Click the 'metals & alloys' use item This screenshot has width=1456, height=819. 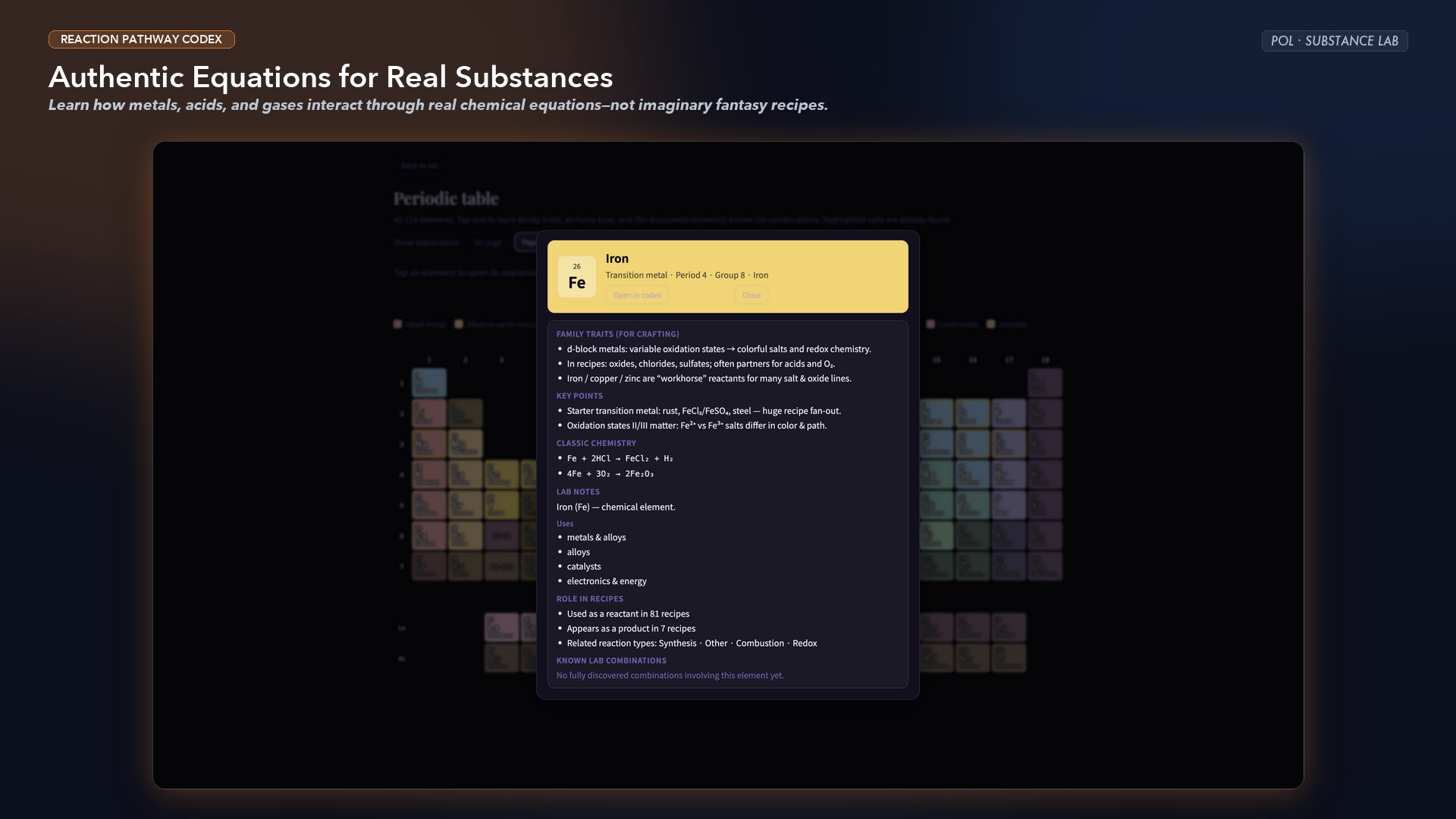pos(597,538)
